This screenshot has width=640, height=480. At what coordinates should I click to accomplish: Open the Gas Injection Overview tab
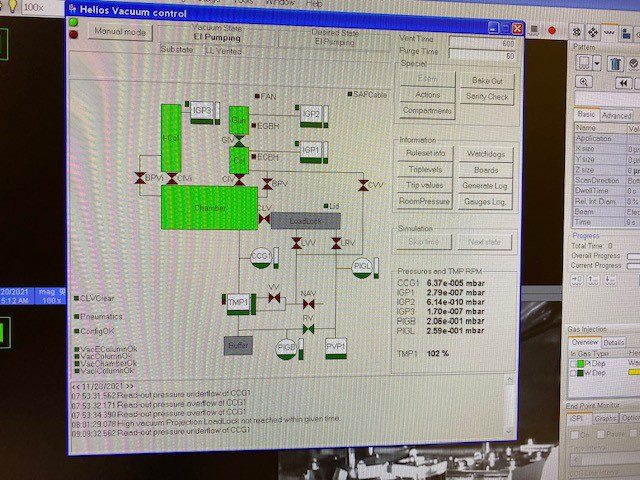tap(584, 342)
